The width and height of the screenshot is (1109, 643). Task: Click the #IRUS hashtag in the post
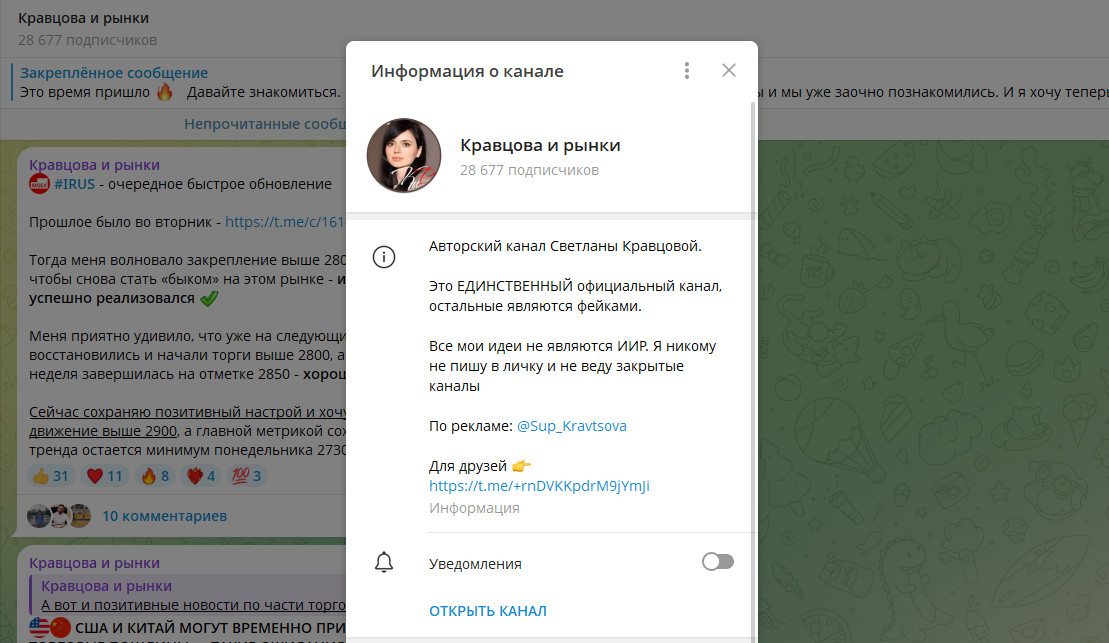74,184
